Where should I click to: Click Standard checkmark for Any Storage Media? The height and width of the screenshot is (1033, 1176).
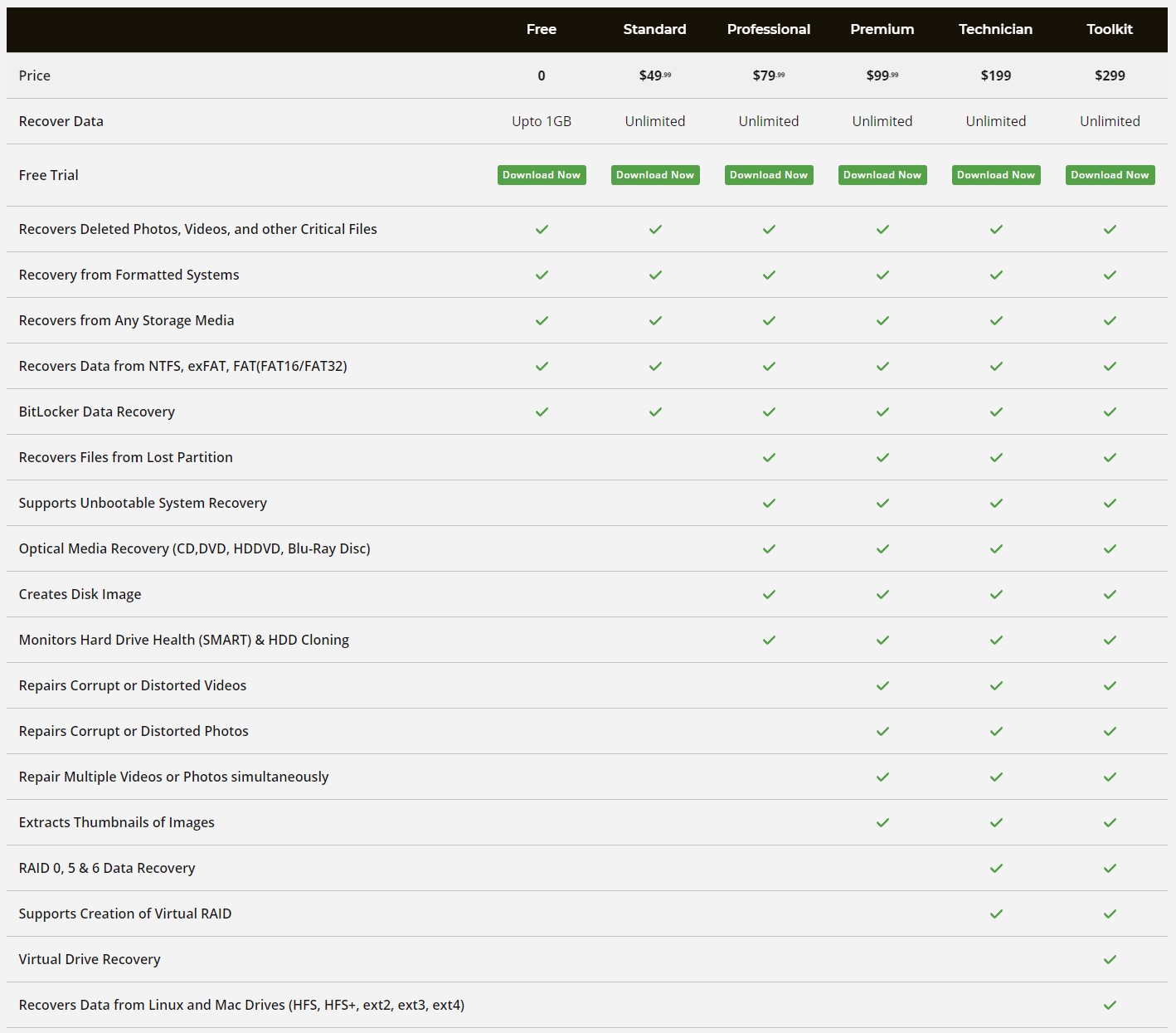[655, 320]
